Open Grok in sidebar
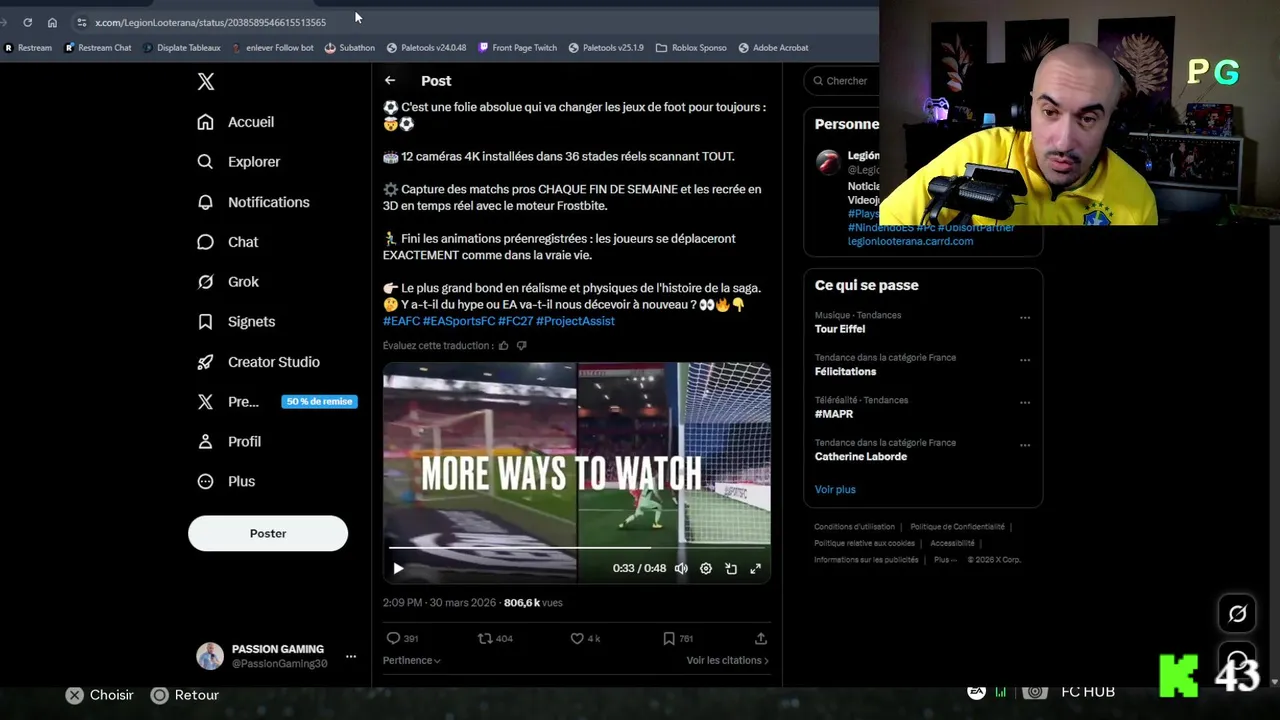 [228, 282]
